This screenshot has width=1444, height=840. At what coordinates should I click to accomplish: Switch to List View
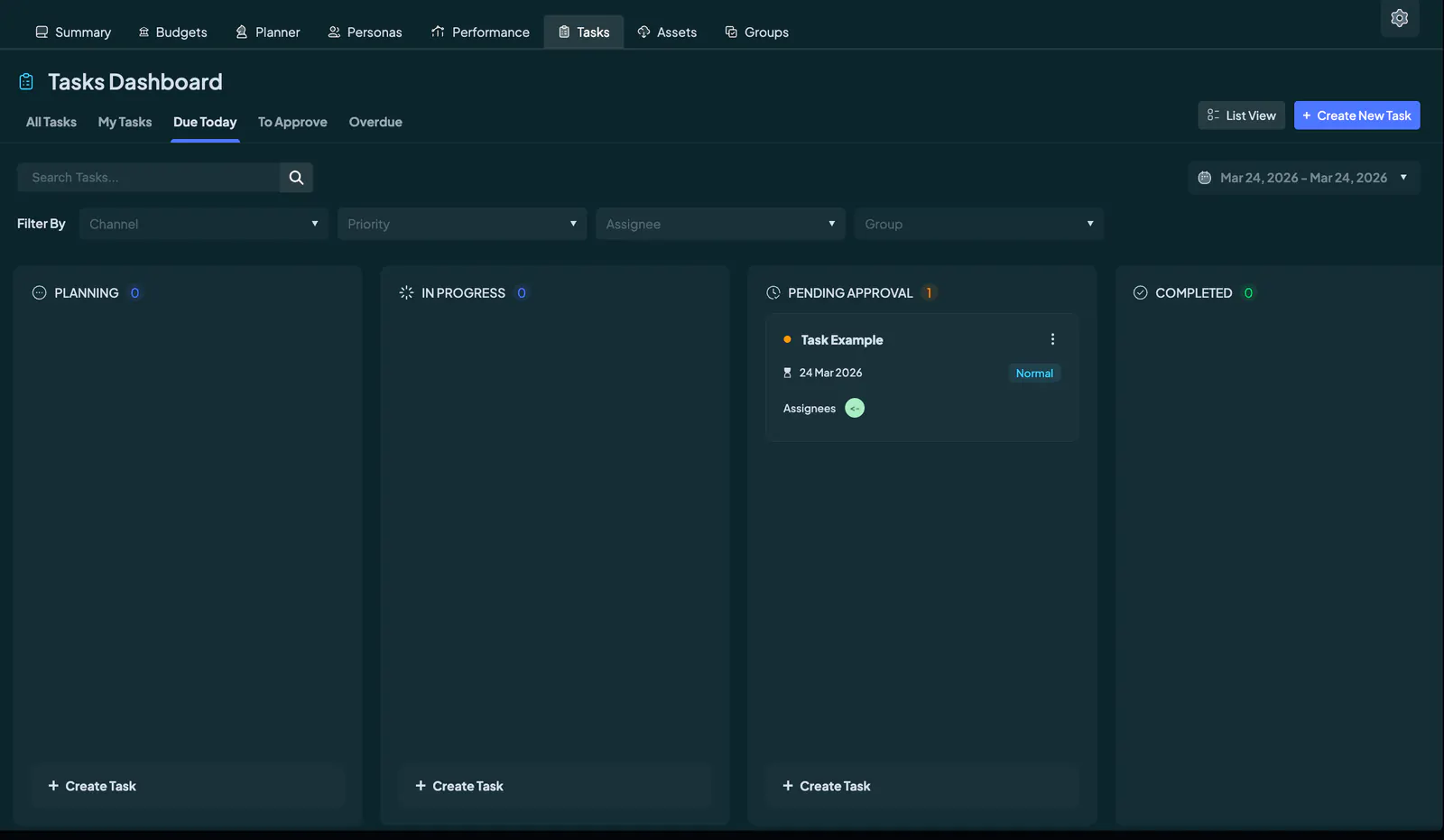pos(1241,115)
